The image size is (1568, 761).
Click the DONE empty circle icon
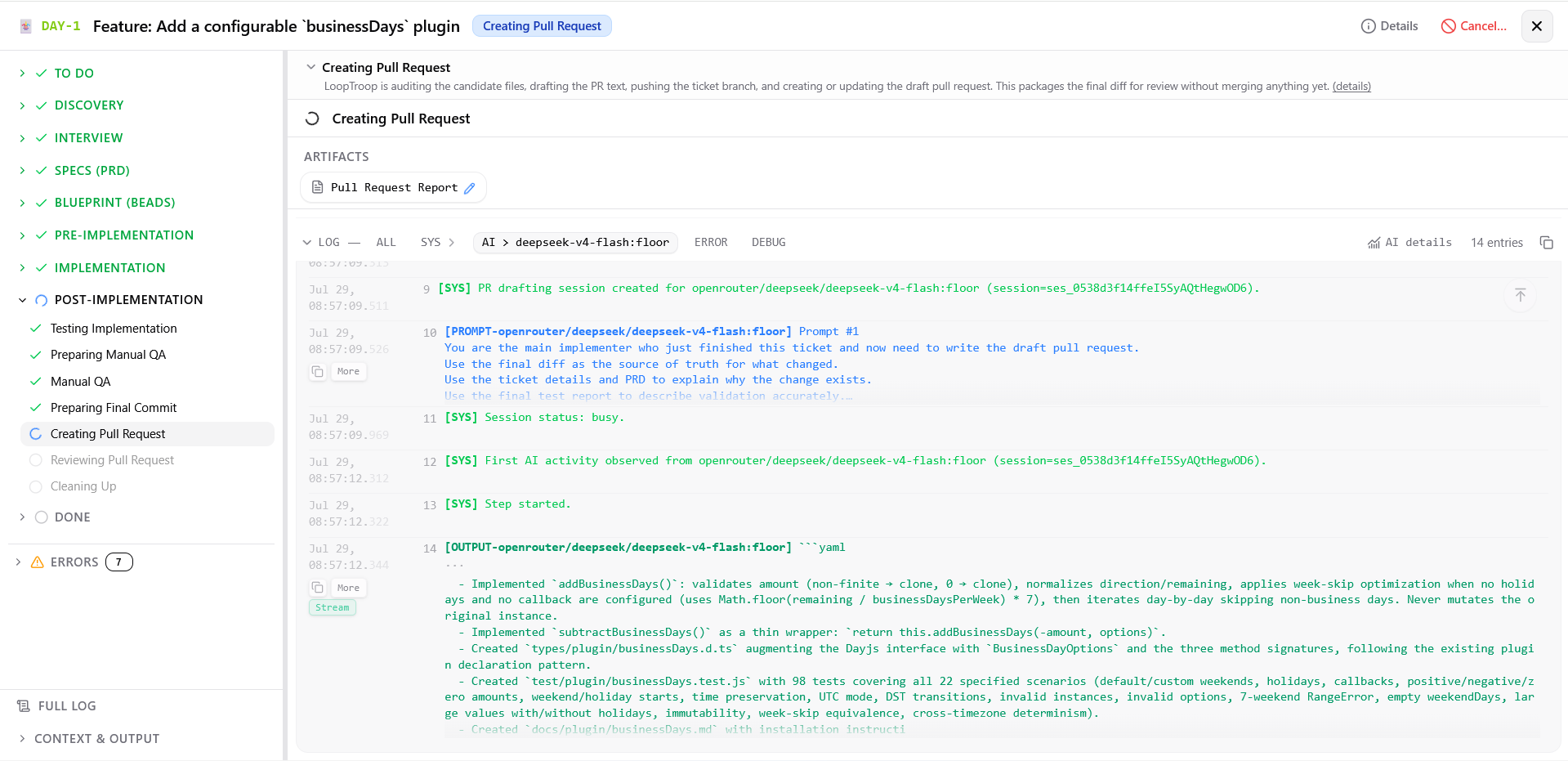(41, 517)
